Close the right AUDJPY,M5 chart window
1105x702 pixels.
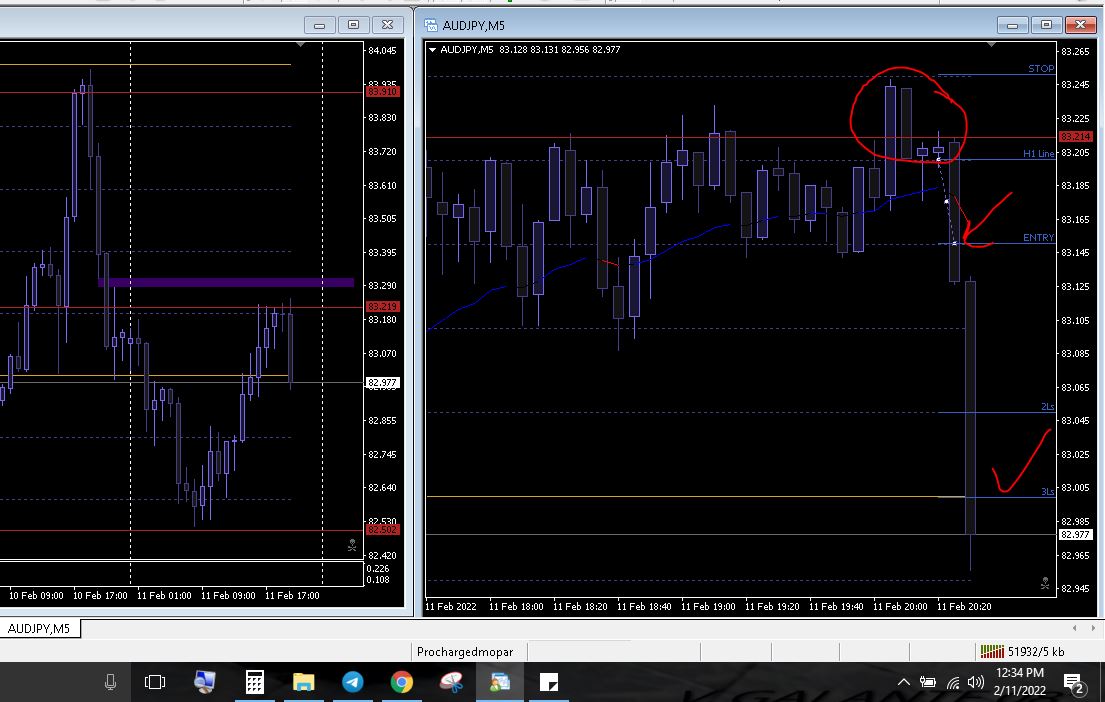[1080, 25]
